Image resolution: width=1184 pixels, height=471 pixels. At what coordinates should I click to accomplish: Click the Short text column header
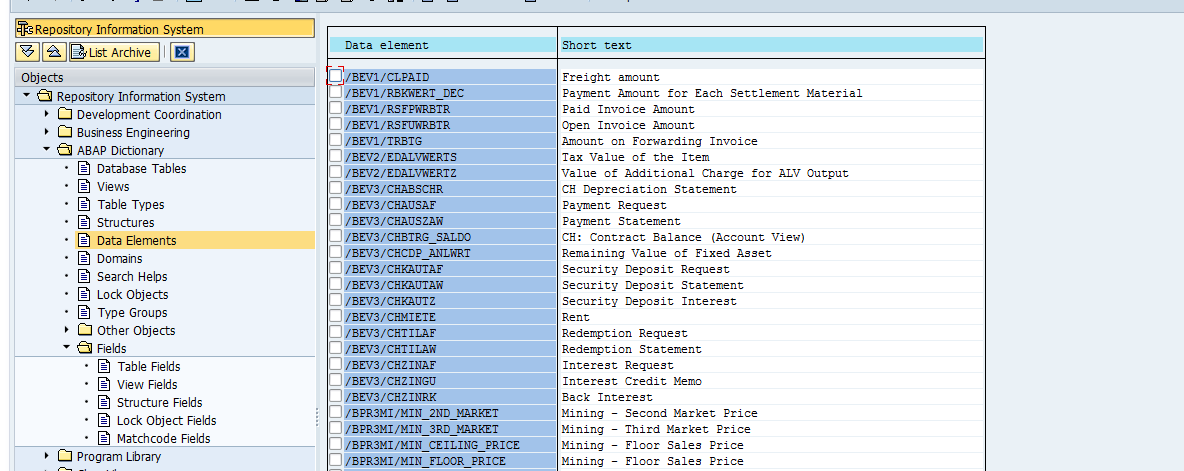pyautogui.click(x=596, y=45)
